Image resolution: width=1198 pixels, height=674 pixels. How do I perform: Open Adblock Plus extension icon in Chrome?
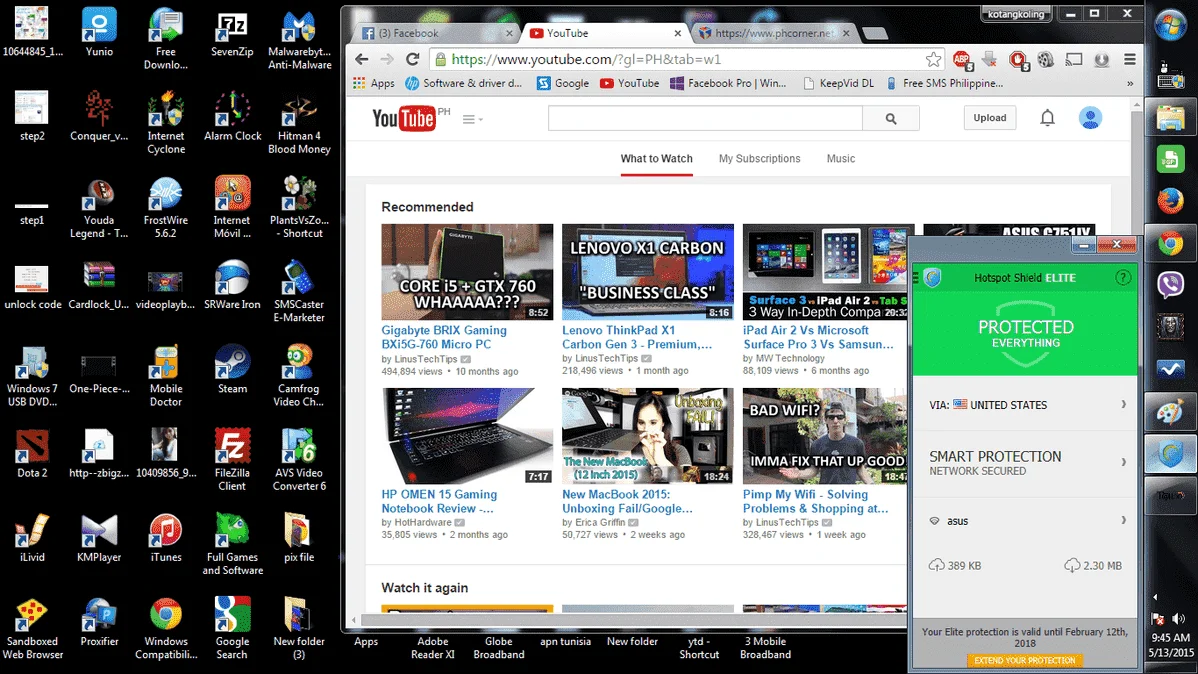962,60
